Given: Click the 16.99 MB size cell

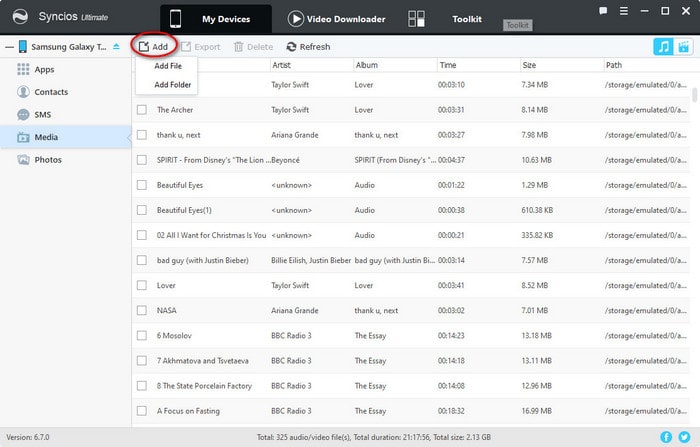Looking at the screenshot, I should 536,410.
